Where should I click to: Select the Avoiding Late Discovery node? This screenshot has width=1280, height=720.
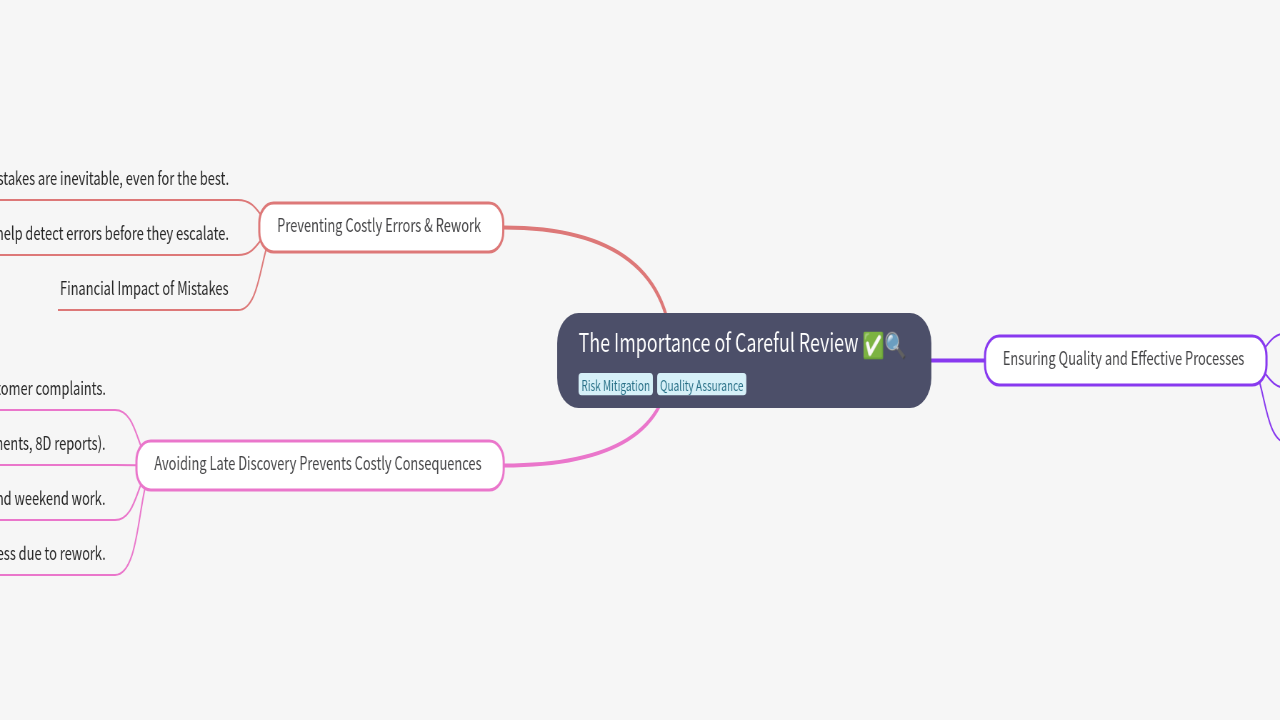(x=318, y=465)
